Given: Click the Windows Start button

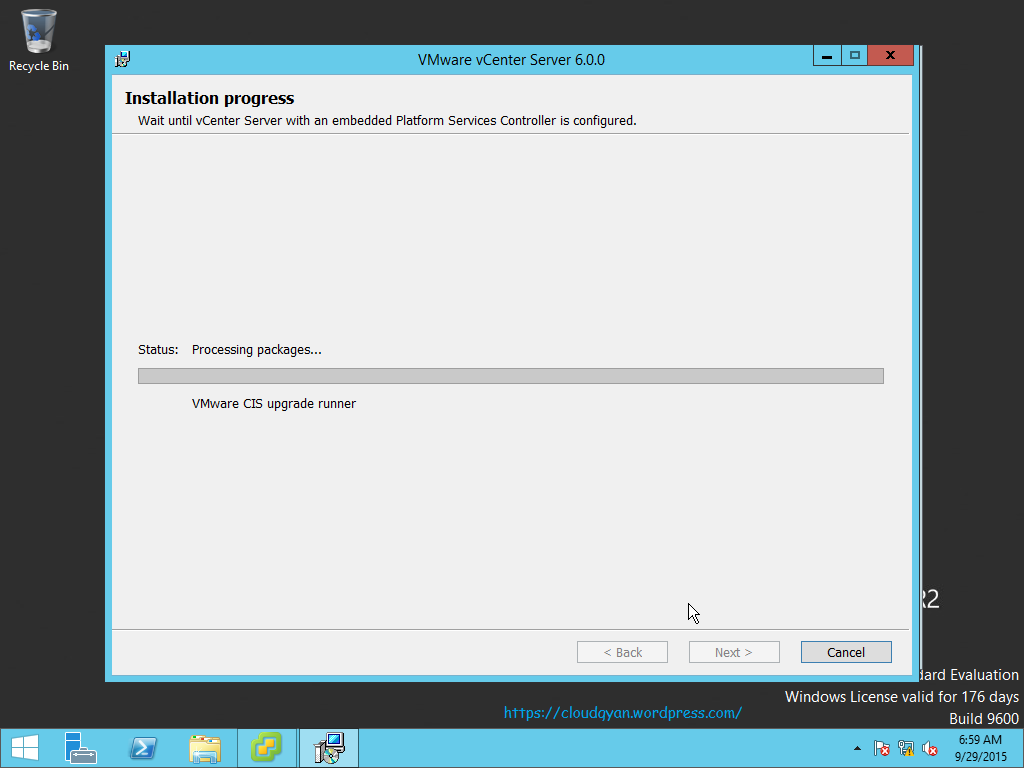Looking at the screenshot, I should coord(24,747).
